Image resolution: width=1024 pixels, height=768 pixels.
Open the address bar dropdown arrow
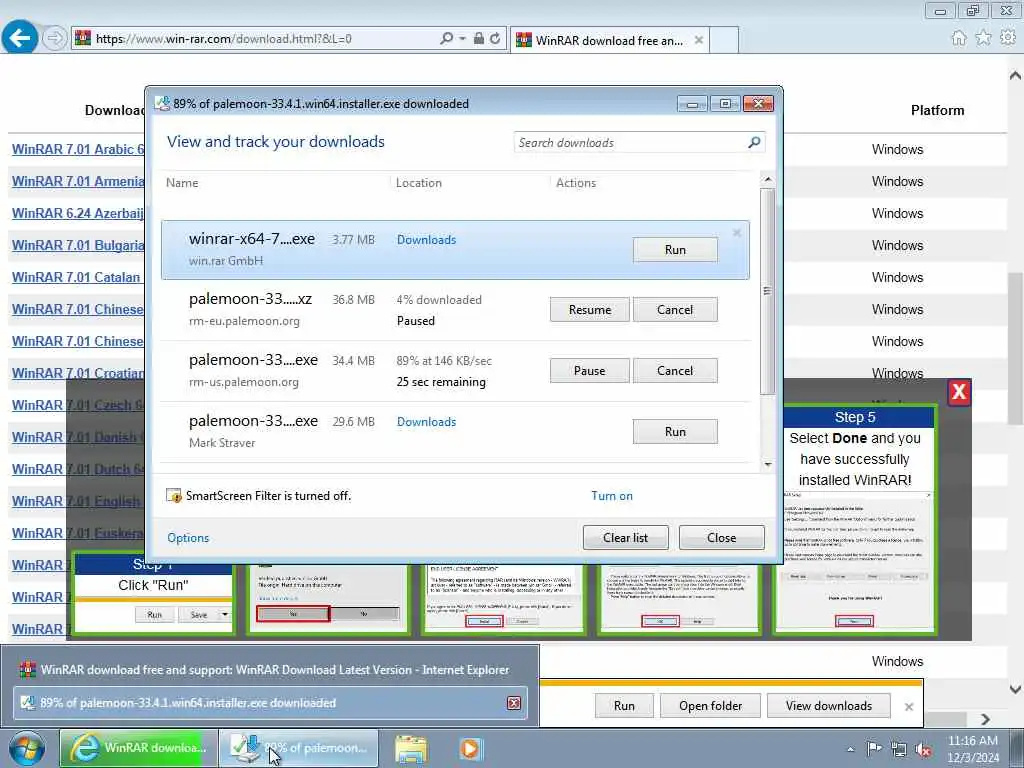(462, 39)
